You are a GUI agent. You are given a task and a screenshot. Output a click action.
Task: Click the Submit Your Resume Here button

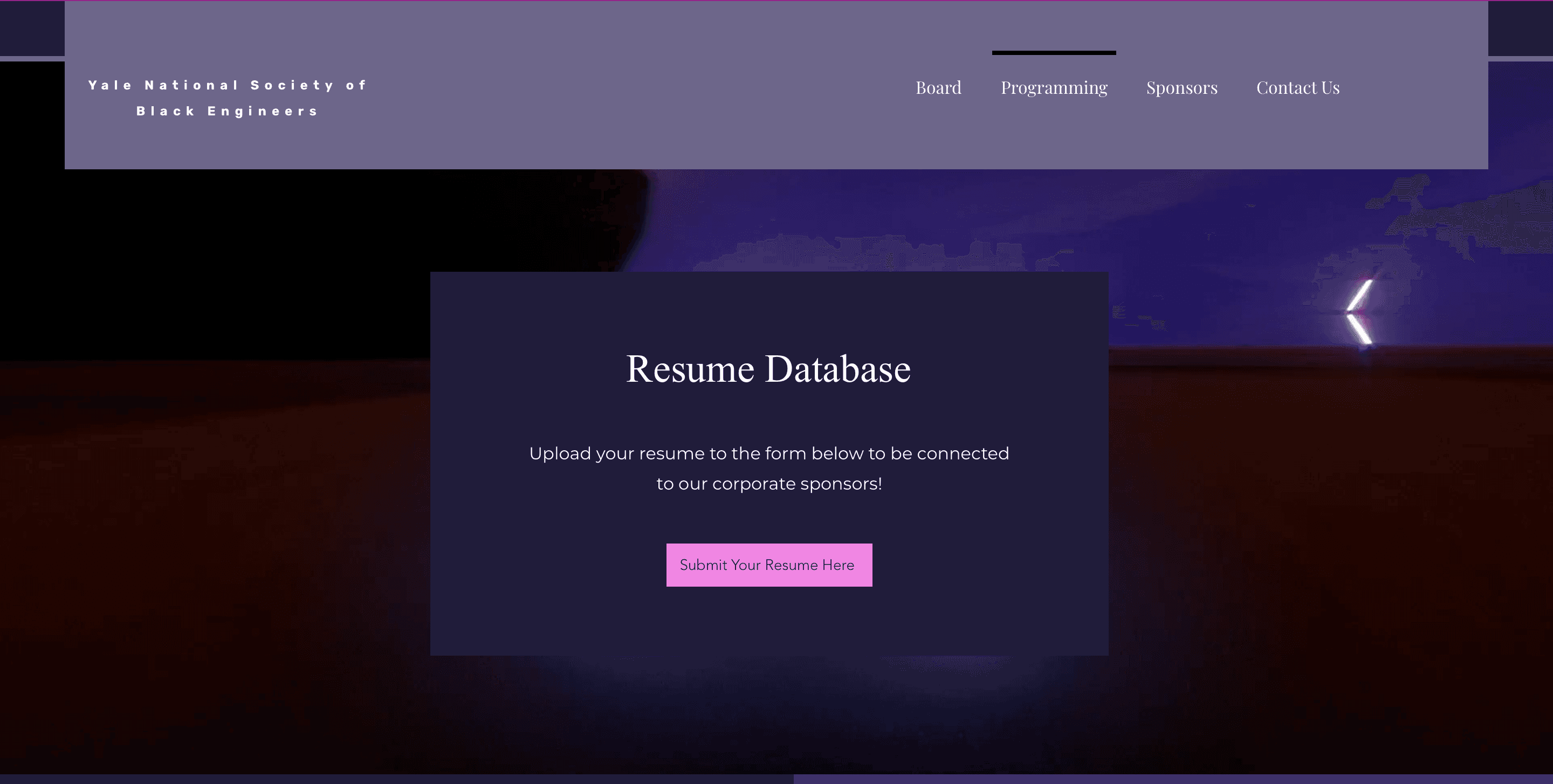pos(768,565)
